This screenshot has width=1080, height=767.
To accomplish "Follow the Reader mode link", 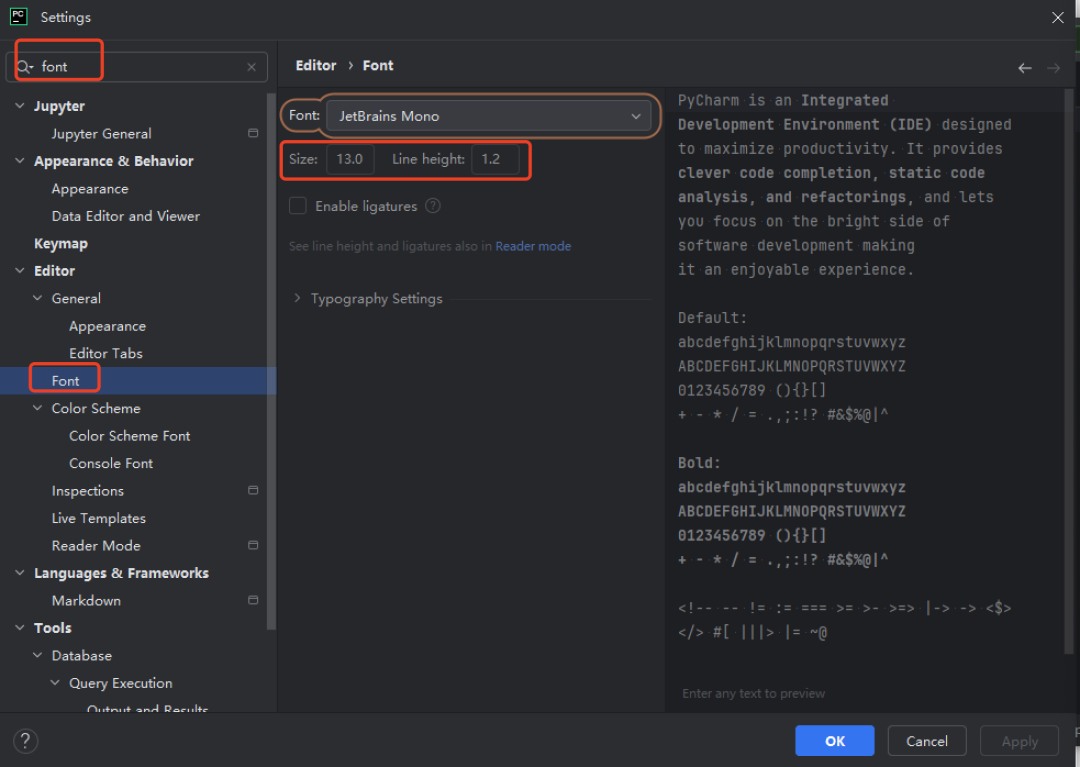I will coord(533,246).
